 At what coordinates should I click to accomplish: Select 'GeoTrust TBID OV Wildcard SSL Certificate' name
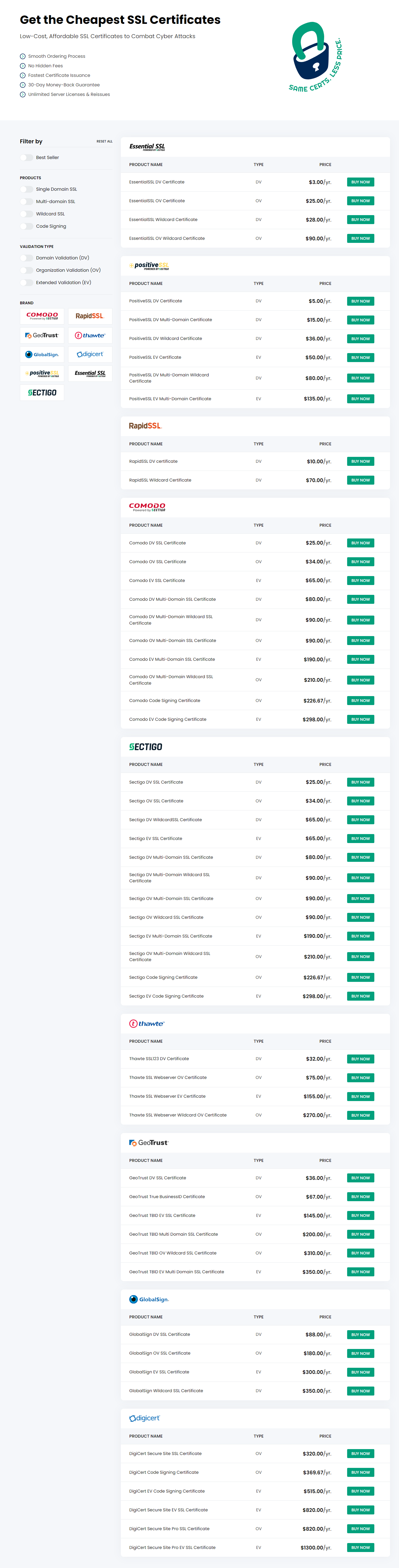(173, 1253)
